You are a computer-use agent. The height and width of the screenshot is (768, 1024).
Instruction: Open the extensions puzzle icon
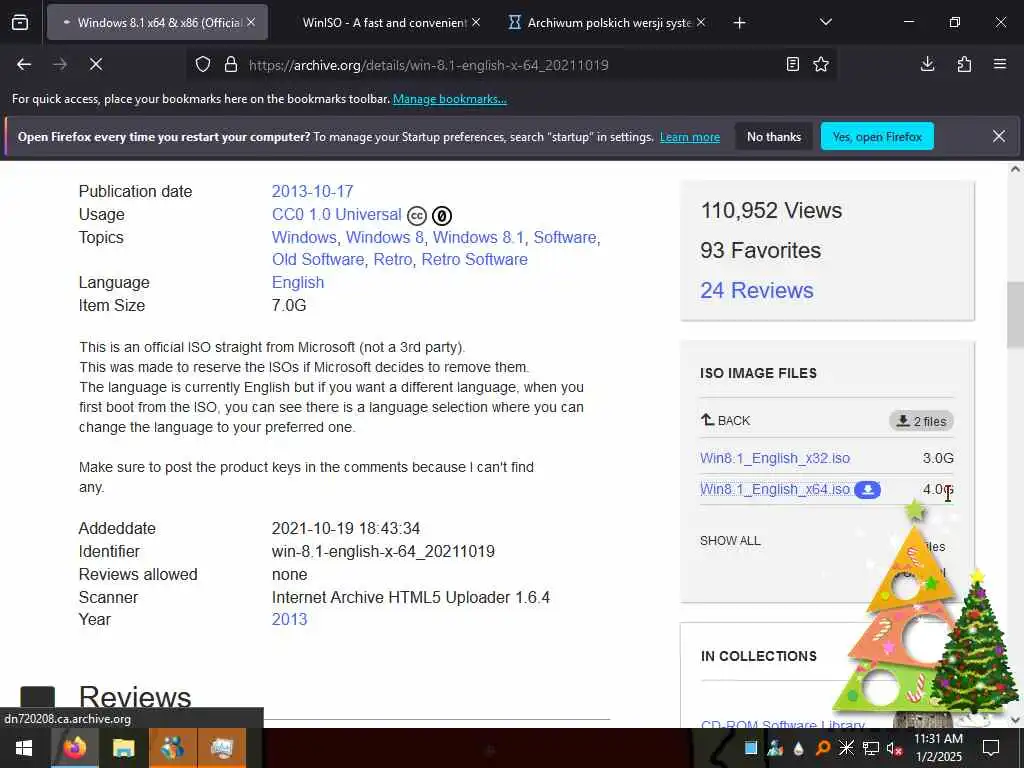click(964, 64)
